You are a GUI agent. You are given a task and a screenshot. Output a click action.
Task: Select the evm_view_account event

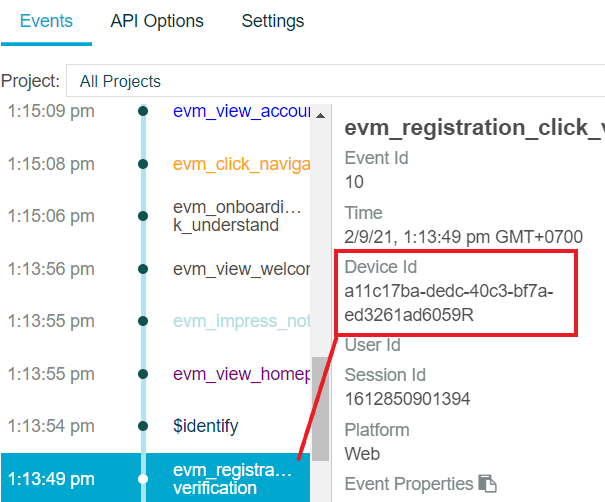[x=242, y=111]
